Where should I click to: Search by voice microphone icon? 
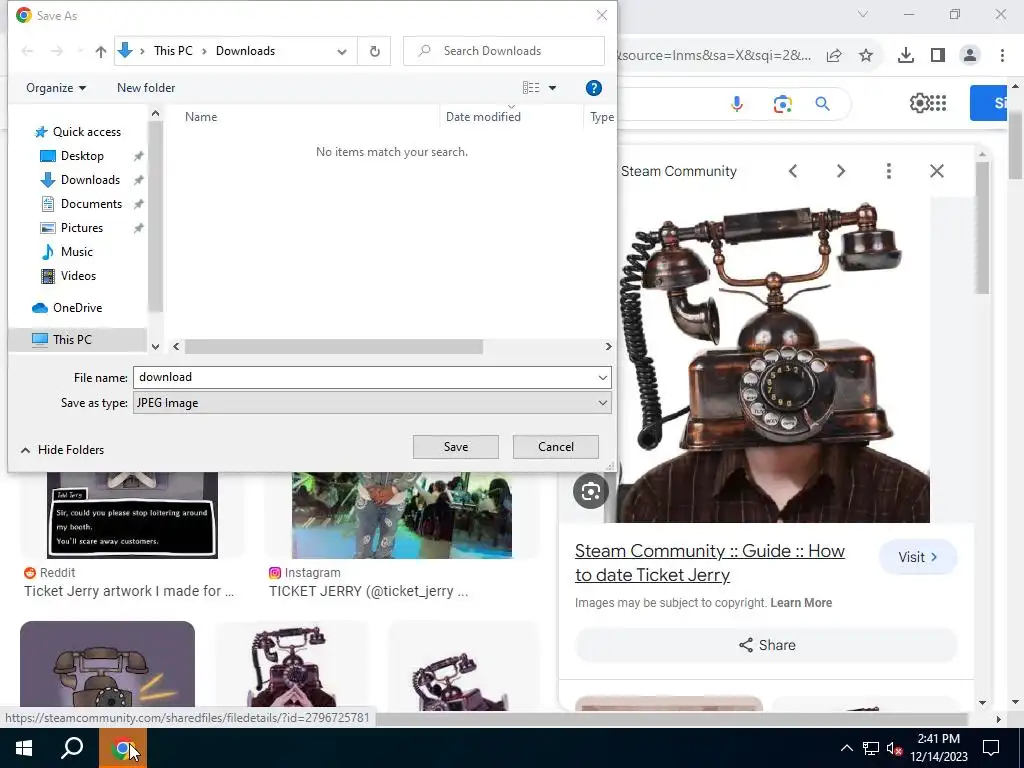coord(737,103)
